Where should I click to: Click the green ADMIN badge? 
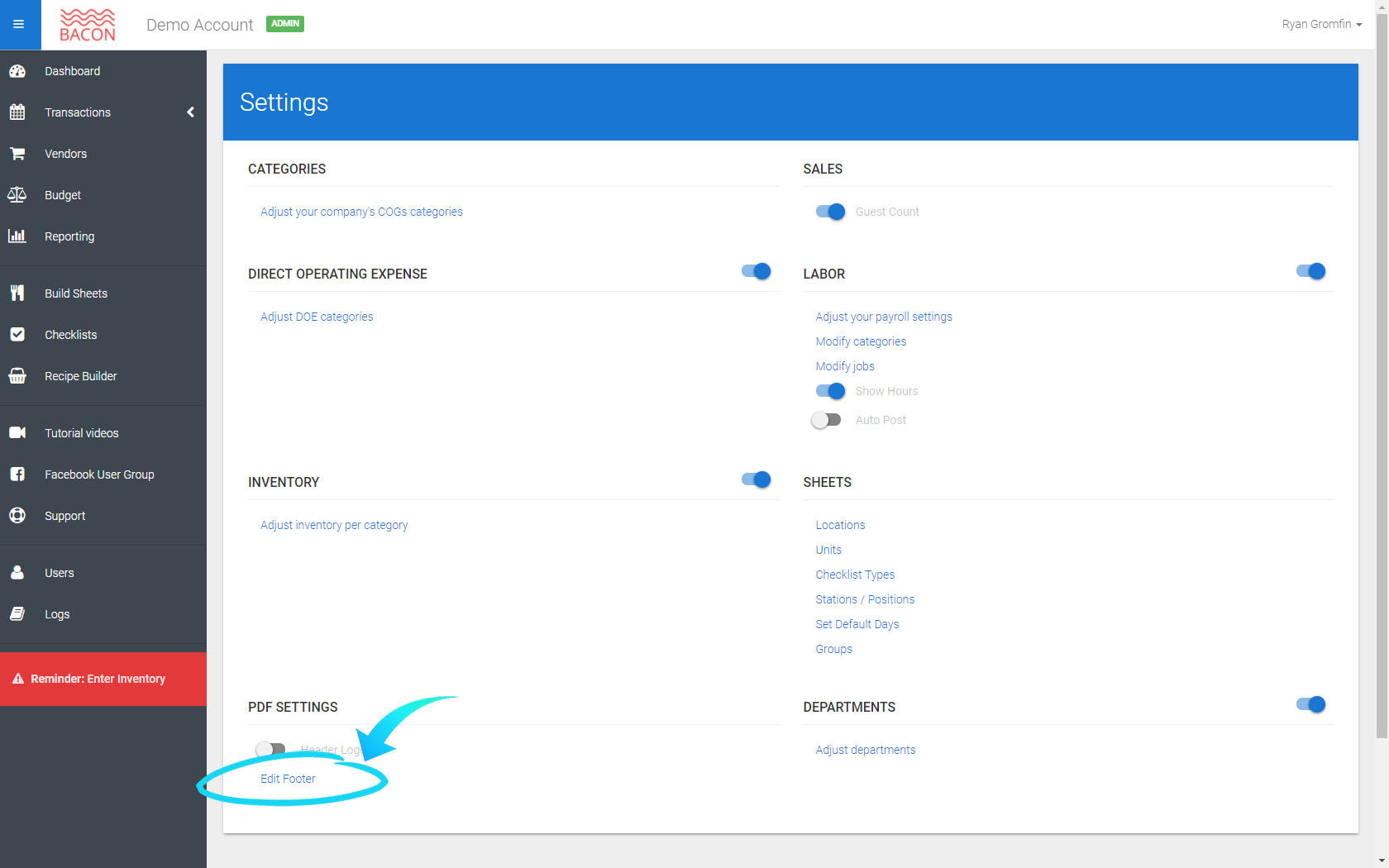pos(285,24)
